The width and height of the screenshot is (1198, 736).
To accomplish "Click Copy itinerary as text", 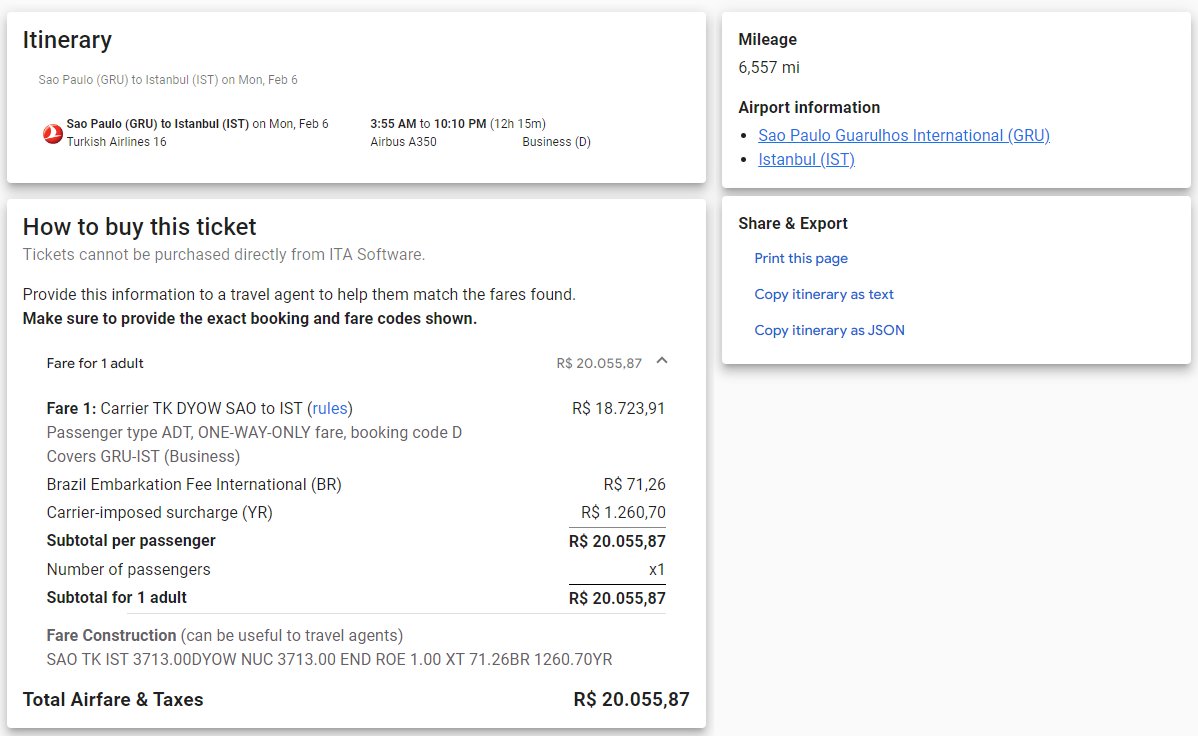I will tap(824, 294).
